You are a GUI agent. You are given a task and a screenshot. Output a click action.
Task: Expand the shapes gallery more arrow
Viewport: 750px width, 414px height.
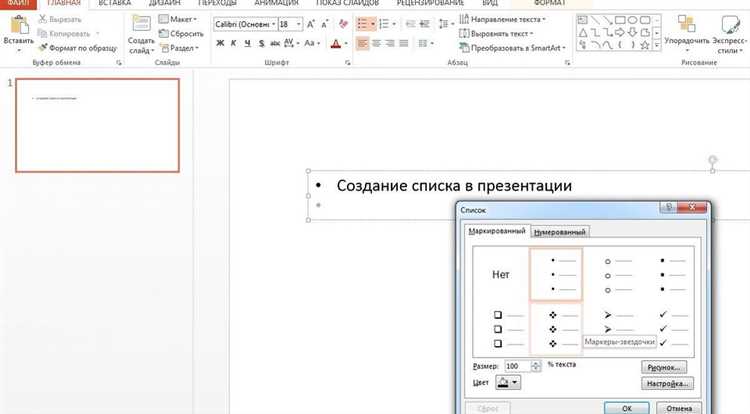[657, 45]
